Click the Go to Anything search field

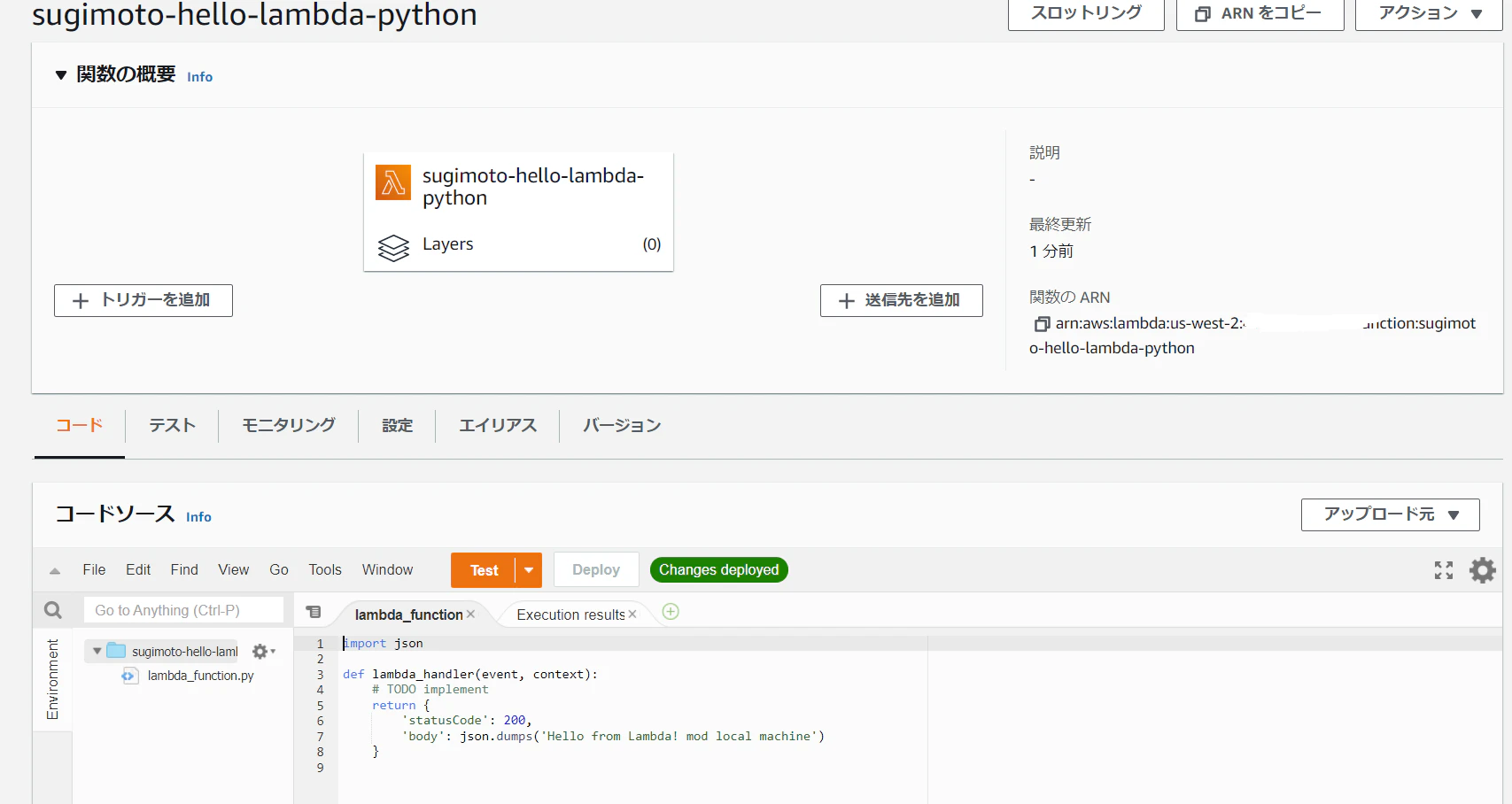[183, 610]
